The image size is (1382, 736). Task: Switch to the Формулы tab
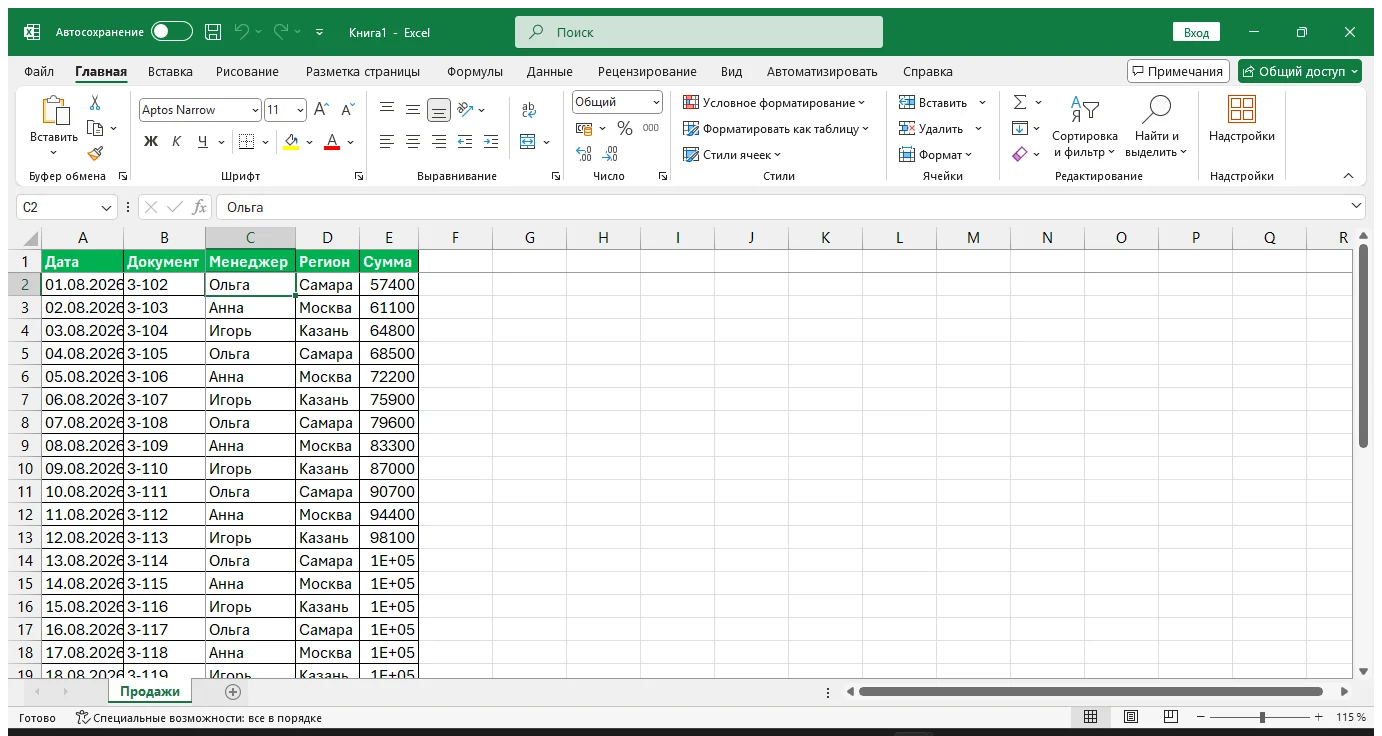pyautogui.click(x=475, y=72)
